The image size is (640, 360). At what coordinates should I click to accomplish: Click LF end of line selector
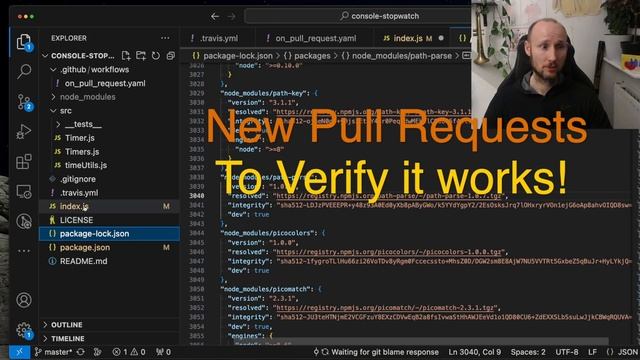(x=592, y=352)
